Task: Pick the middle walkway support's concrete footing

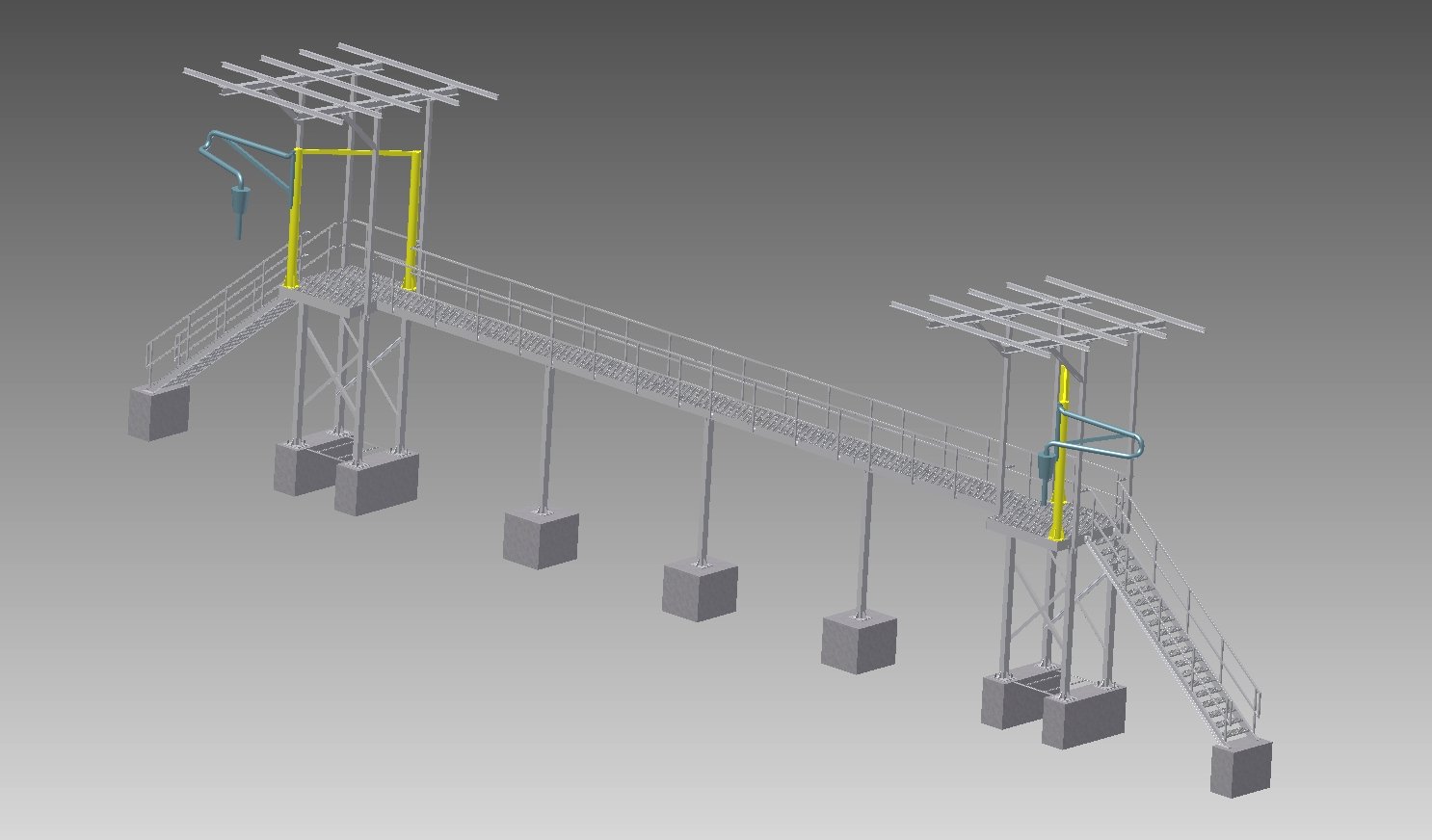Action: point(700,591)
